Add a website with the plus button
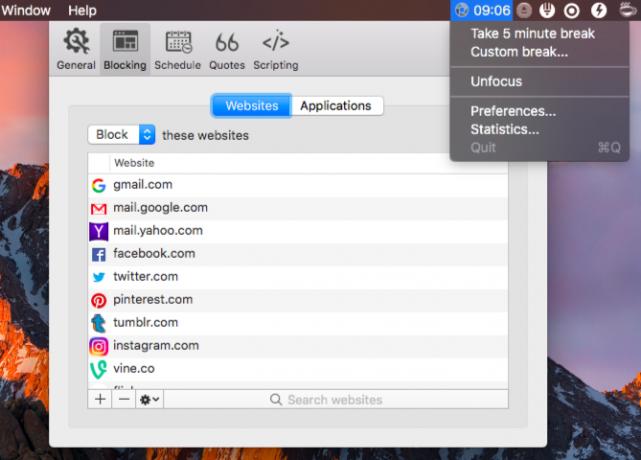The width and height of the screenshot is (641, 460). coord(100,399)
